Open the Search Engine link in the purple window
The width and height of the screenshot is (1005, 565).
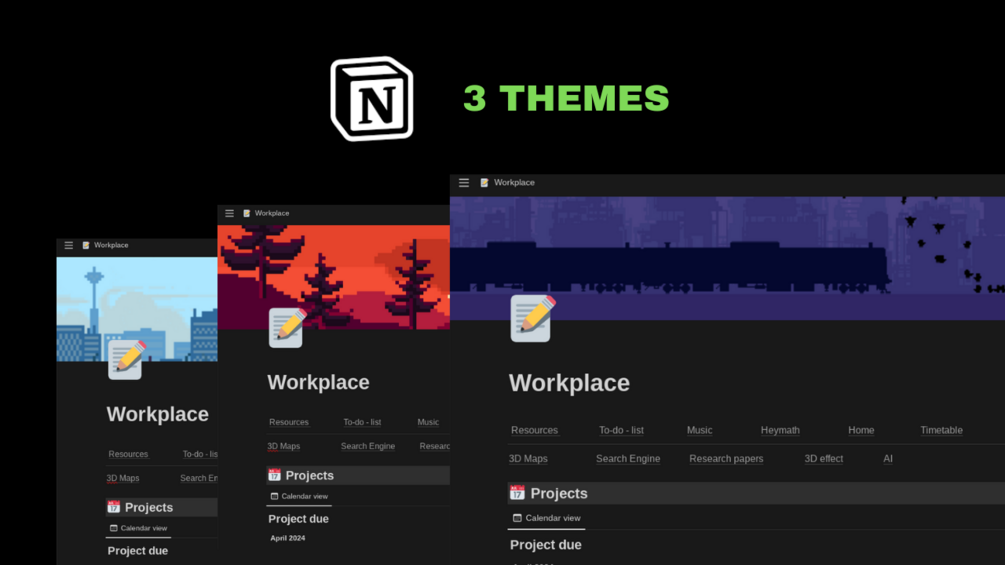point(628,459)
